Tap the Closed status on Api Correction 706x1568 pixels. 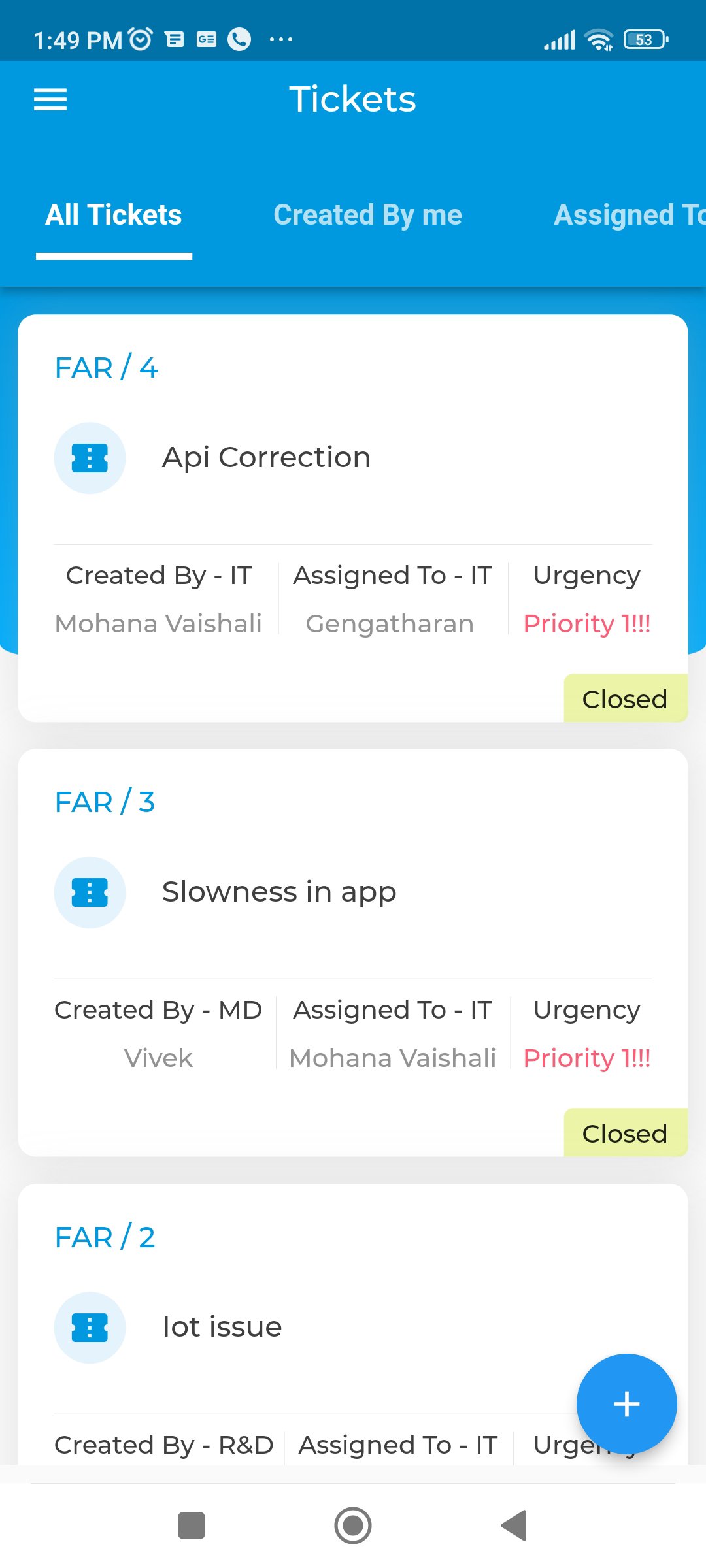(x=624, y=699)
